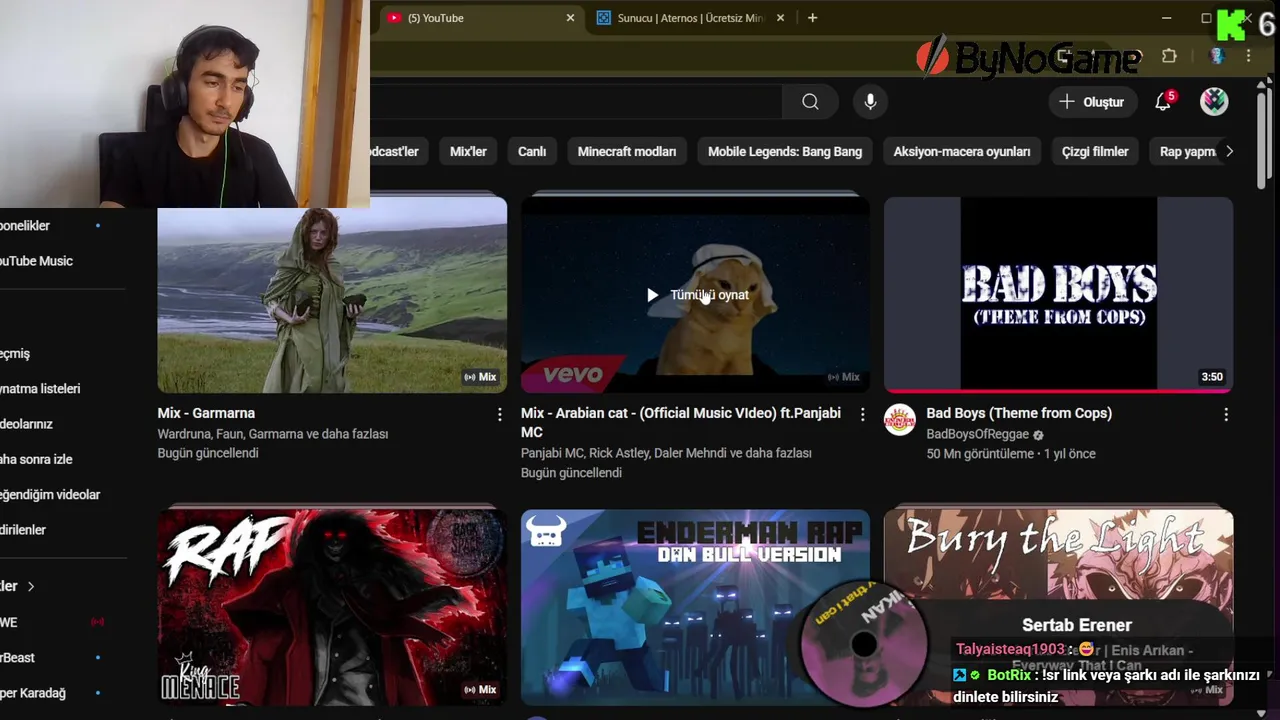Click the Oluştur create button

[x=1091, y=102]
